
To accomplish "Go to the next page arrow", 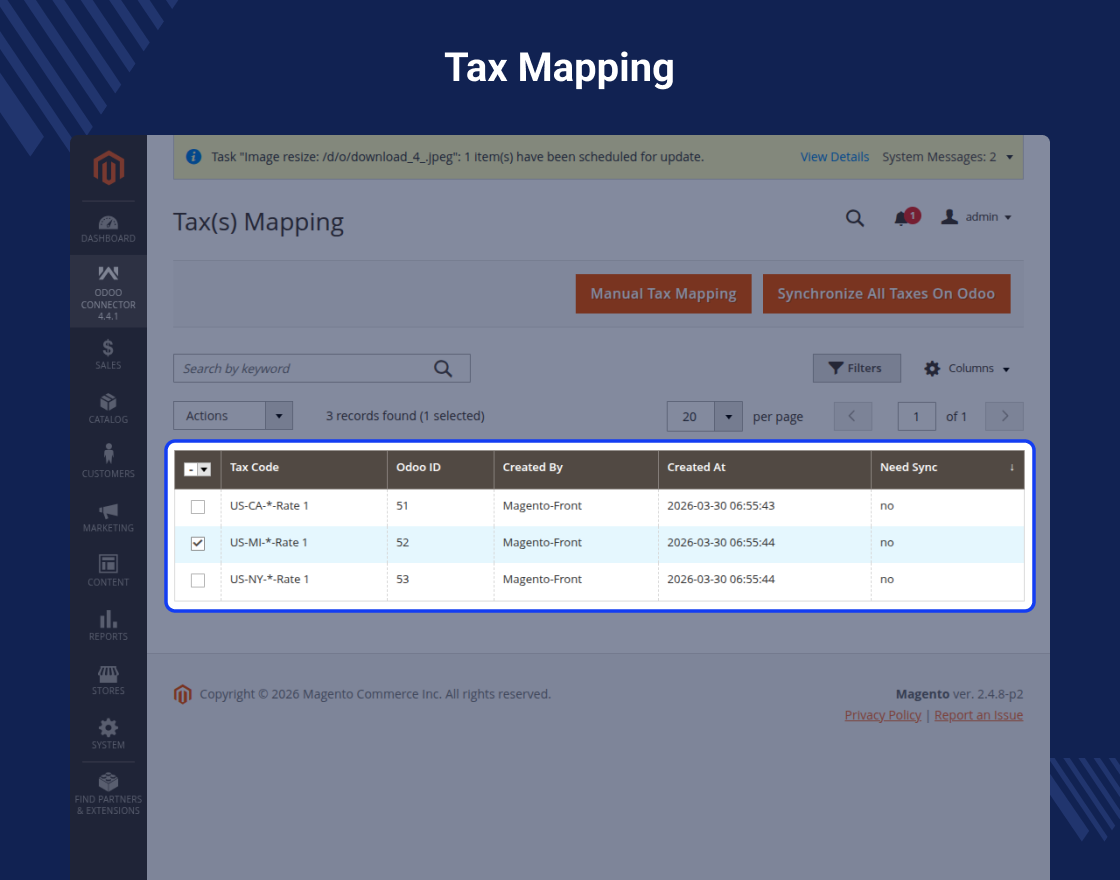I will 1004,416.
